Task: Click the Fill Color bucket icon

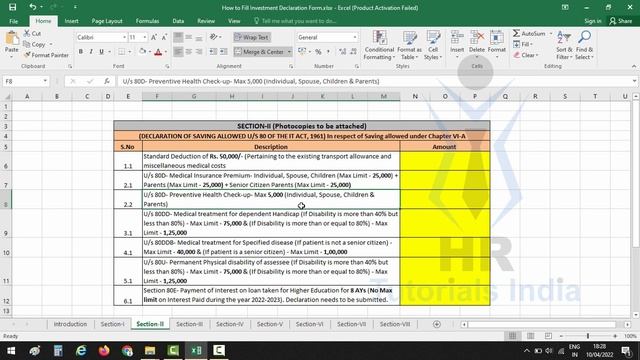Action: (x=142, y=52)
